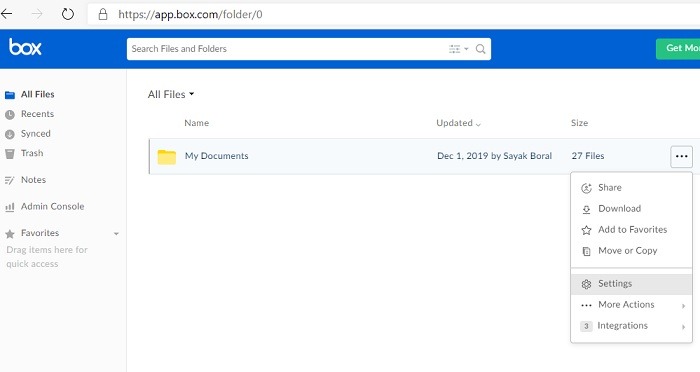Open the three-dot menu for My Documents
The height and width of the screenshot is (372, 700).
tap(681, 156)
